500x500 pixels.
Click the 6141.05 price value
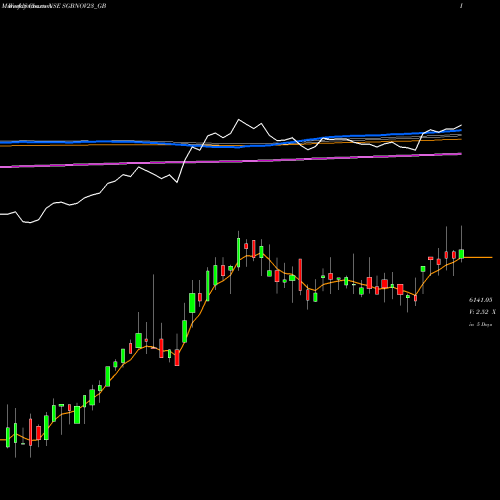point(480,300)
